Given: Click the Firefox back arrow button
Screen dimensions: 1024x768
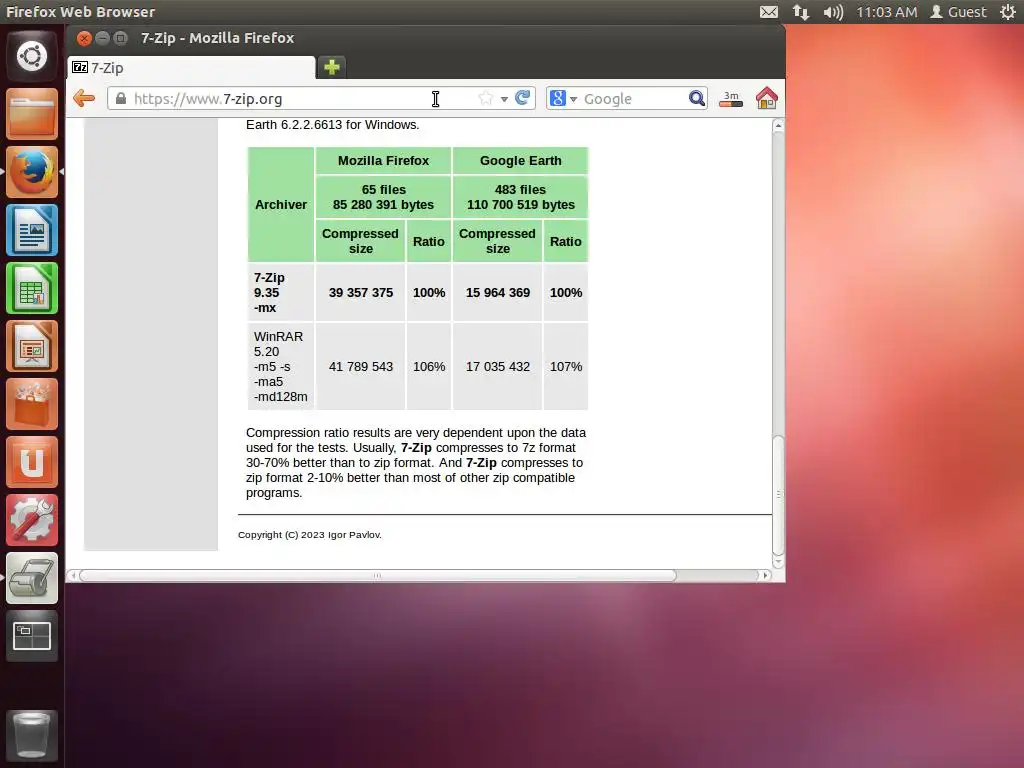Looking at the screenshot, I should pos(84,99).
